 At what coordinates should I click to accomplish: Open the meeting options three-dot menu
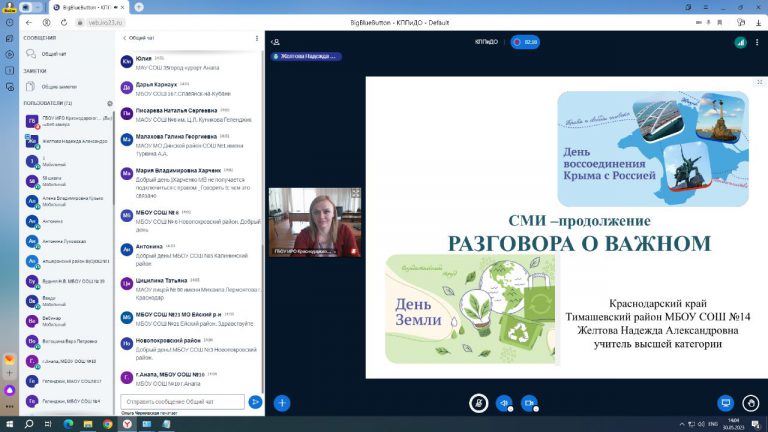coord(756,42)
